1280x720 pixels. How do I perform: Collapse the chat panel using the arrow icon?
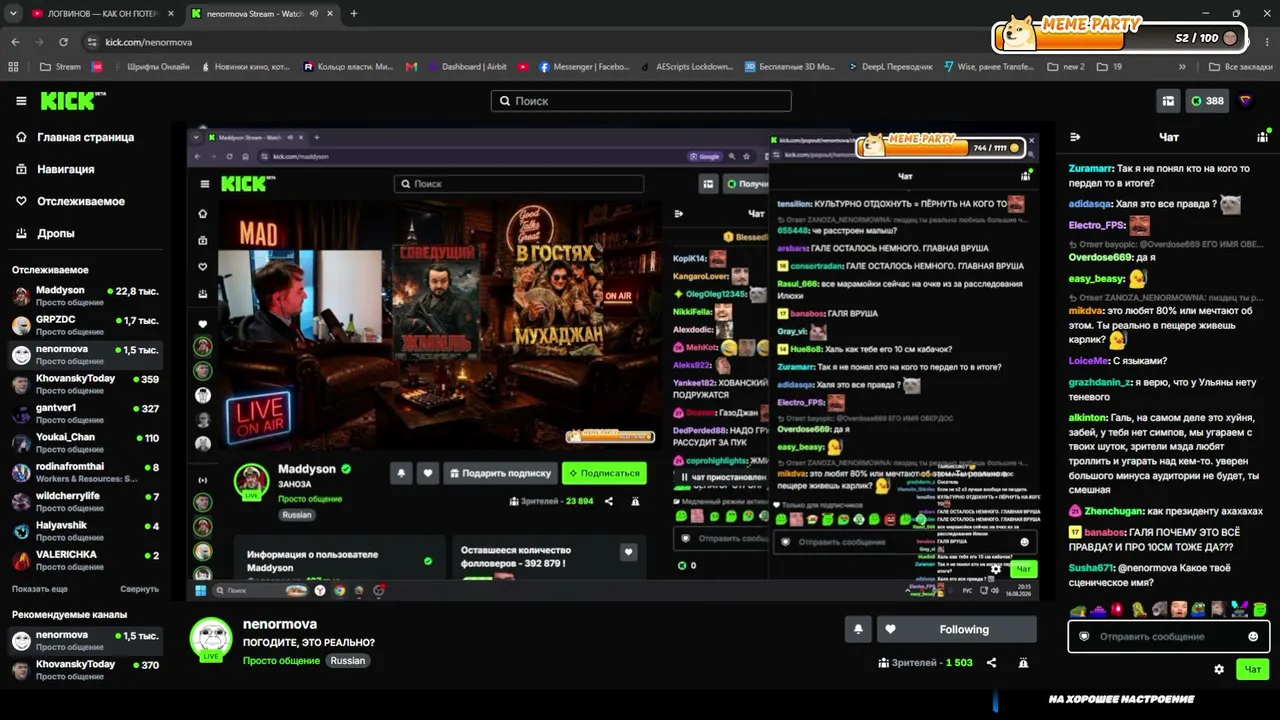[x=1075, y=137]
